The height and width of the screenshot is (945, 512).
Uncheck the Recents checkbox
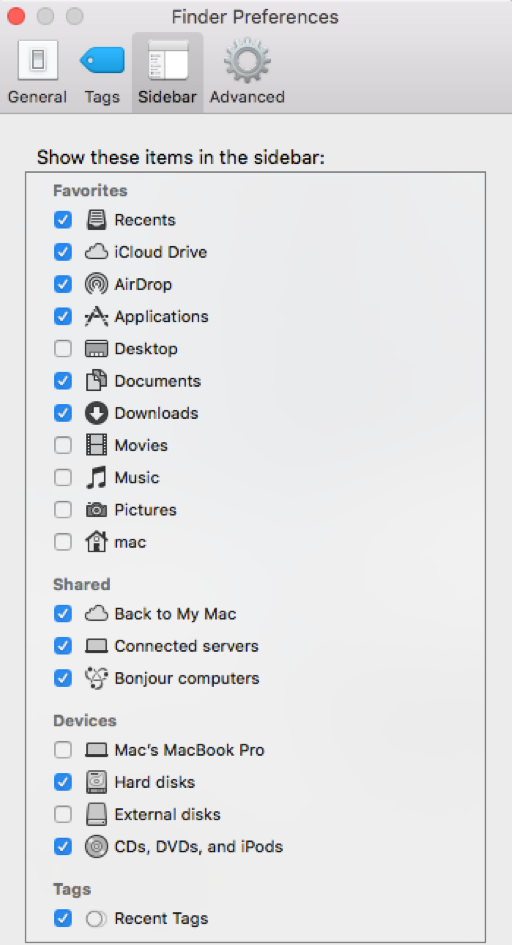[x=63, y=220]
